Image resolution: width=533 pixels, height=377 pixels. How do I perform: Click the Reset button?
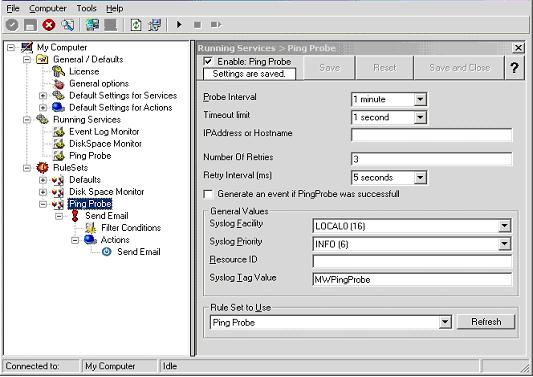384,68
